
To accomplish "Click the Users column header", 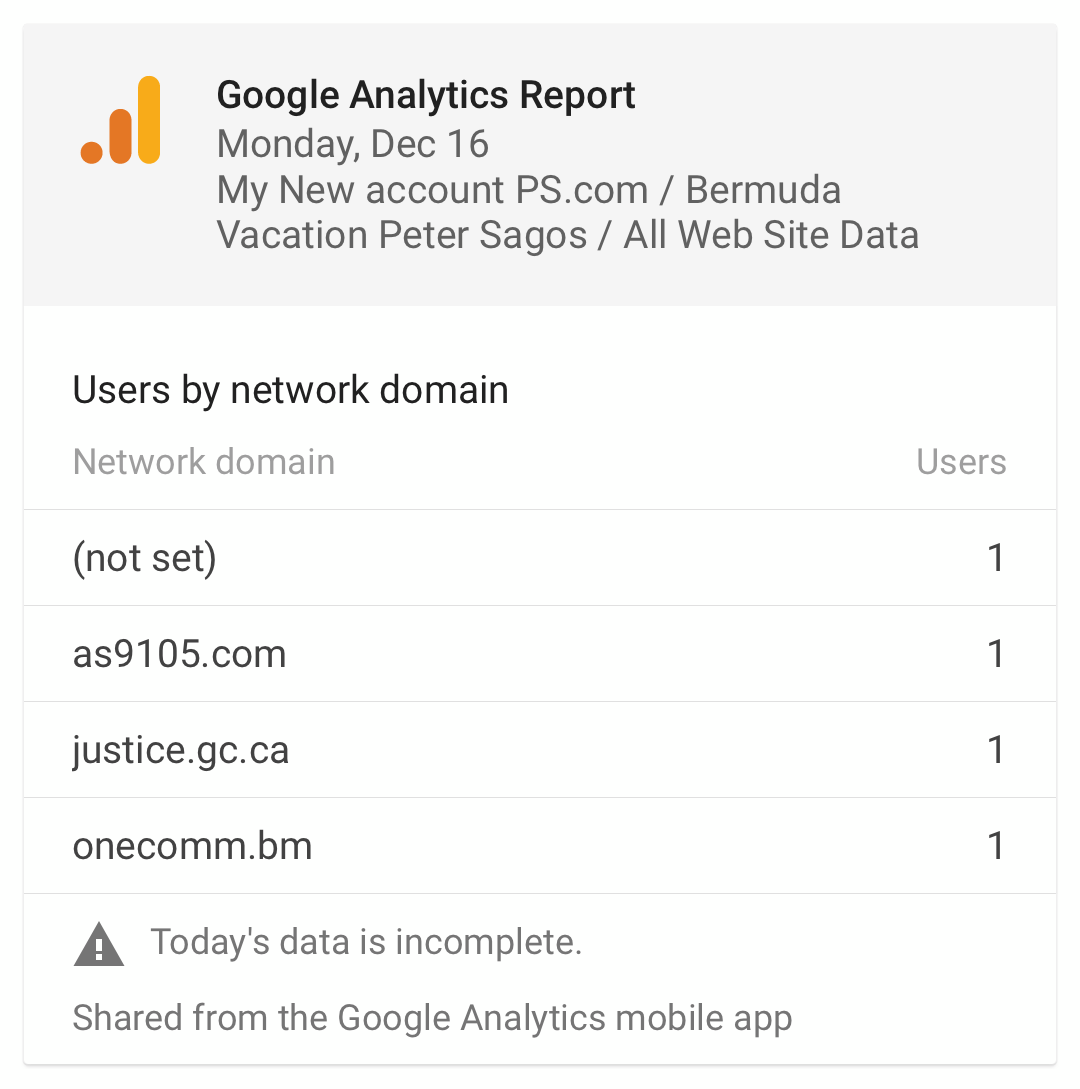I will [961, 462].
